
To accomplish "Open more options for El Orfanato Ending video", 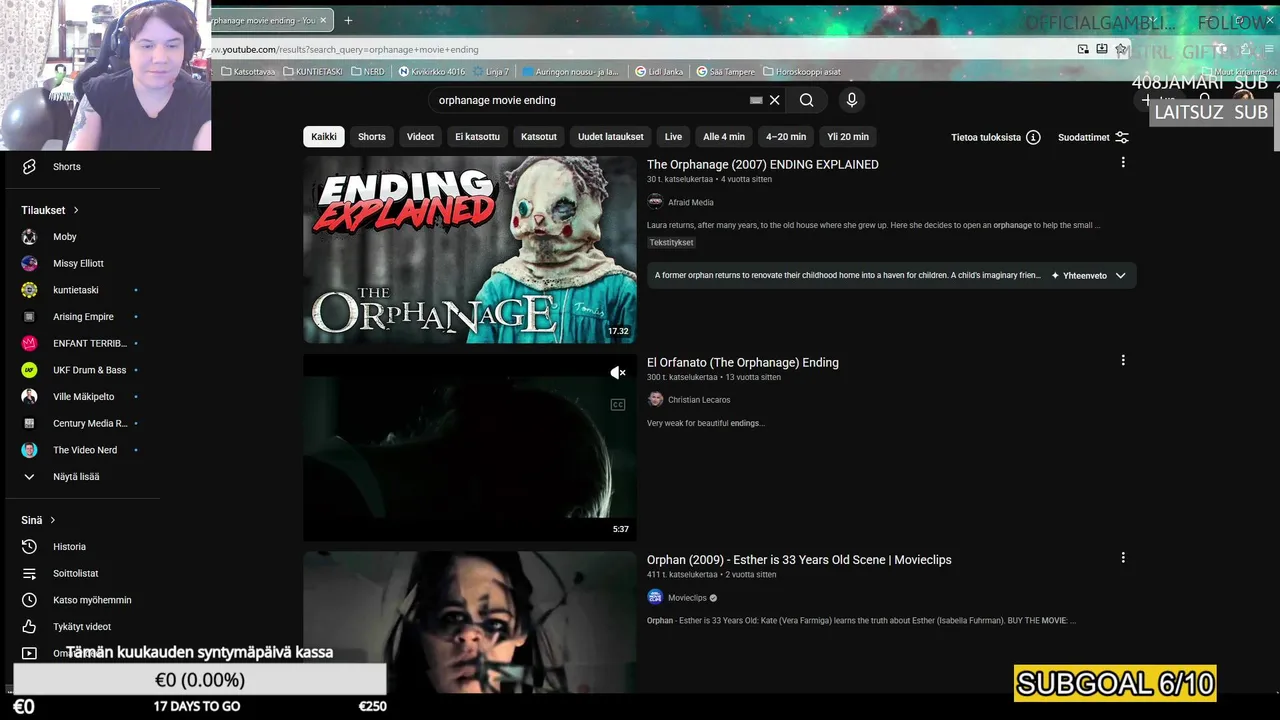I will pos(1123,360).
